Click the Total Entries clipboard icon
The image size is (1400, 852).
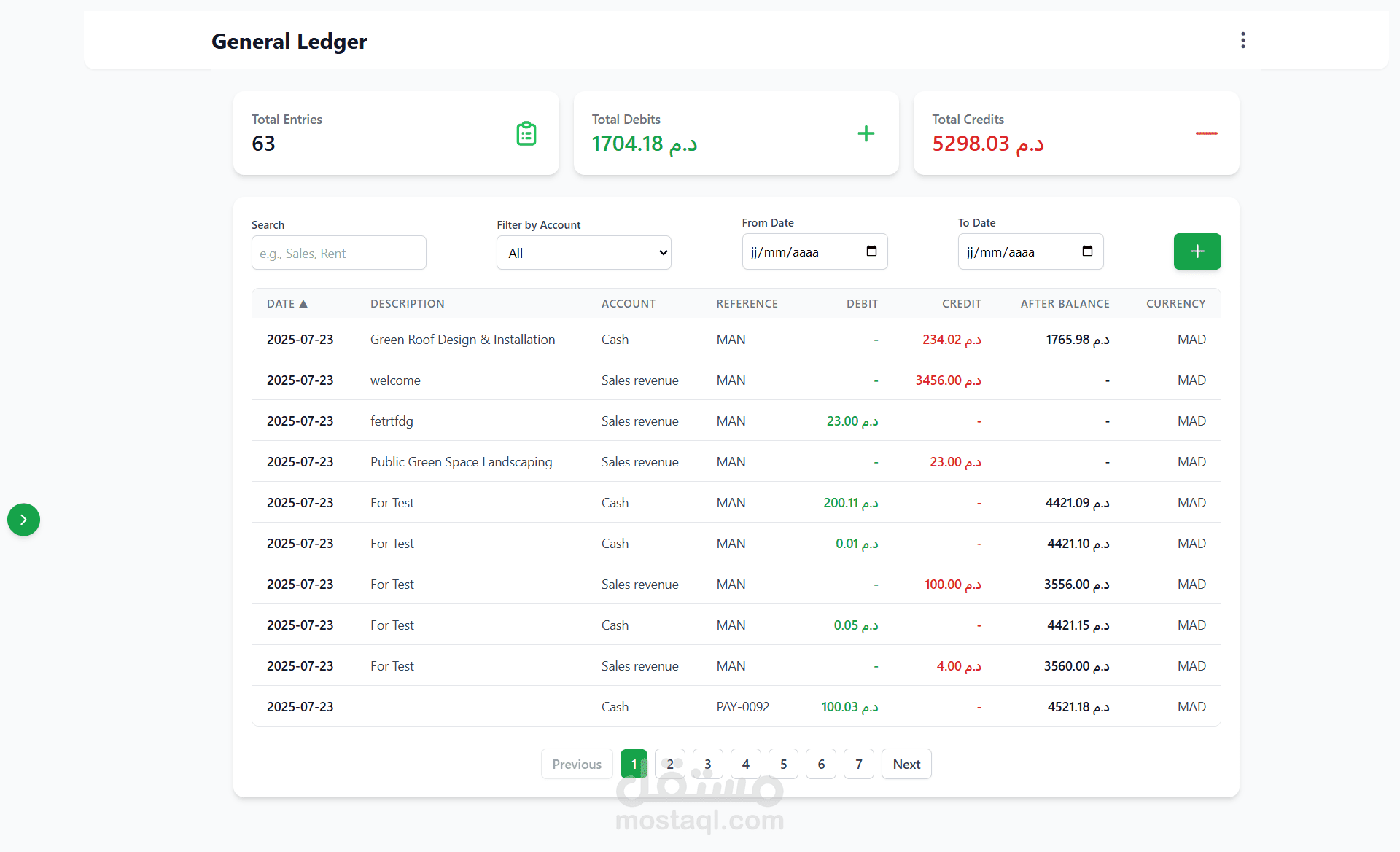[526, 133]
